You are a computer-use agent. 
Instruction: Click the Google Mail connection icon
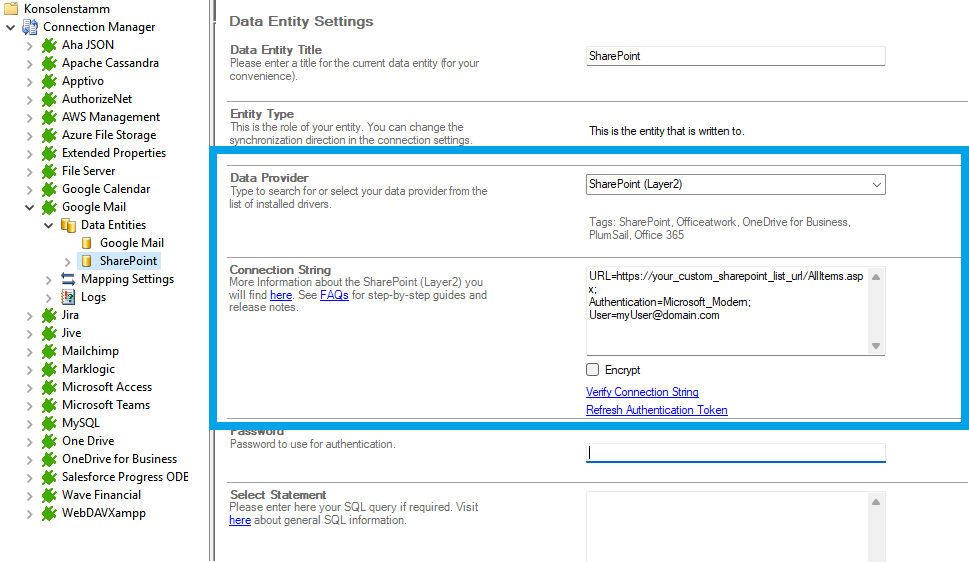click(49, 207)
